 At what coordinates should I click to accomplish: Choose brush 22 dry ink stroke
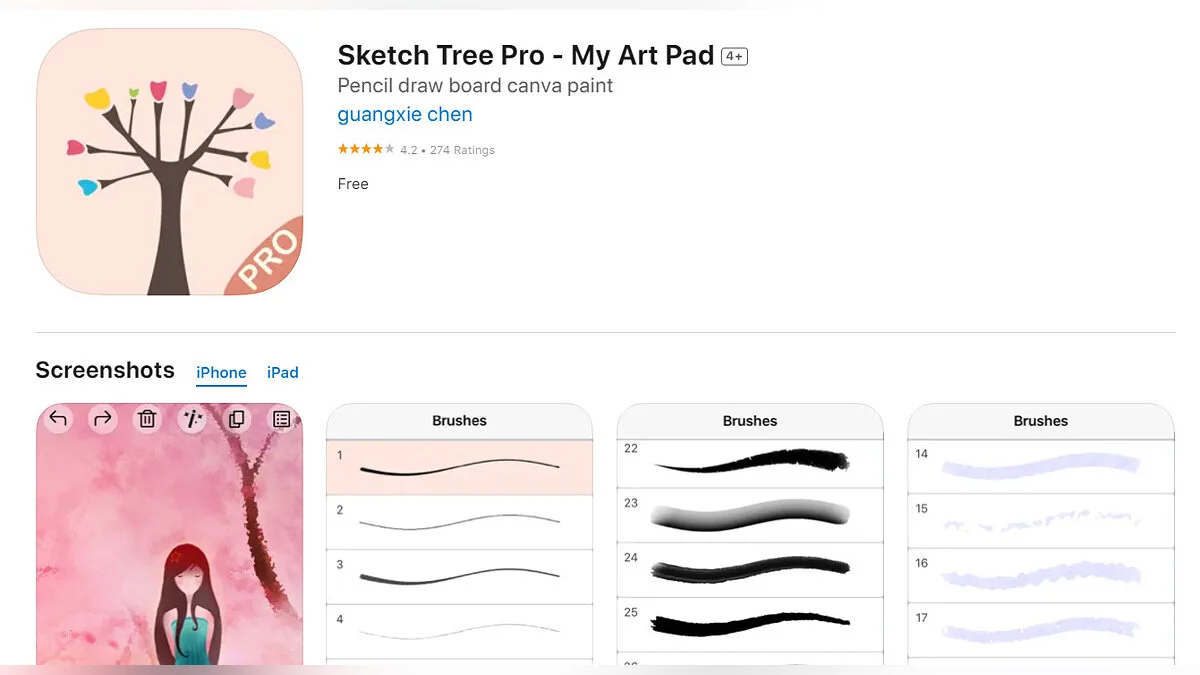coord(750,462)
